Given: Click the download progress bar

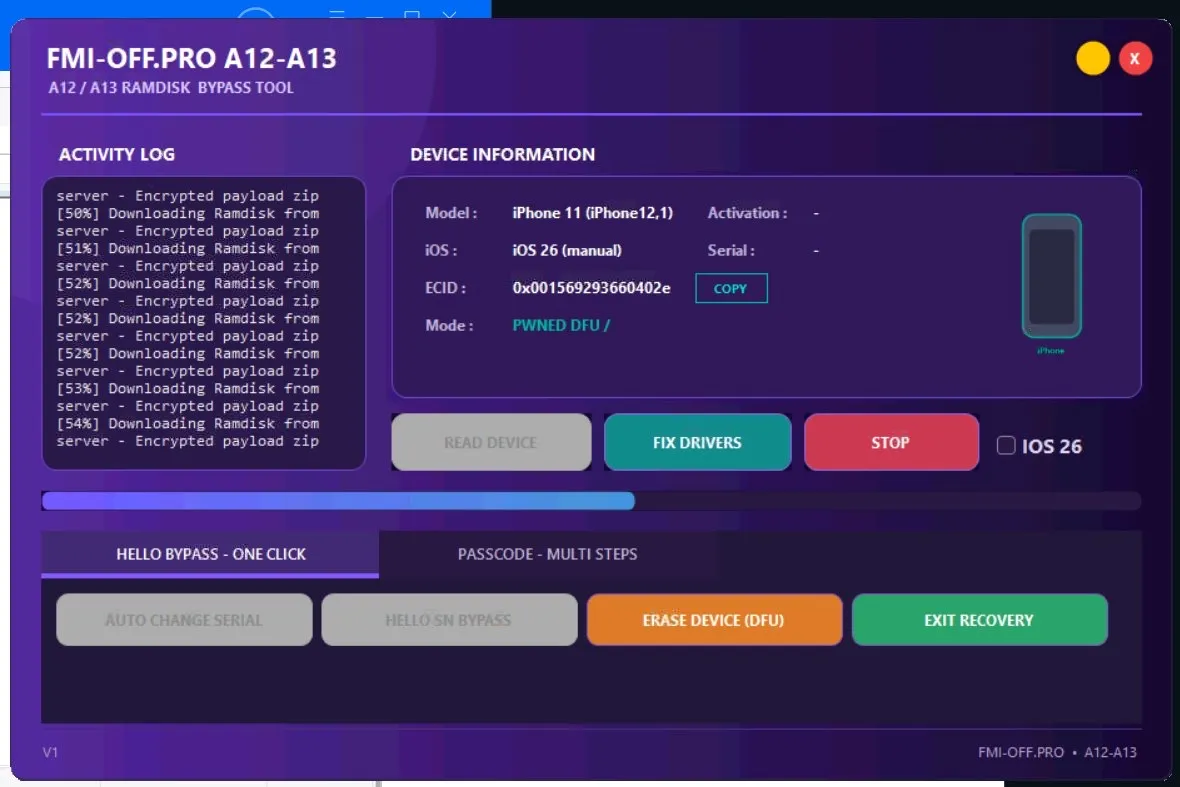Looking at the screenshot, I should pos(591,501).
